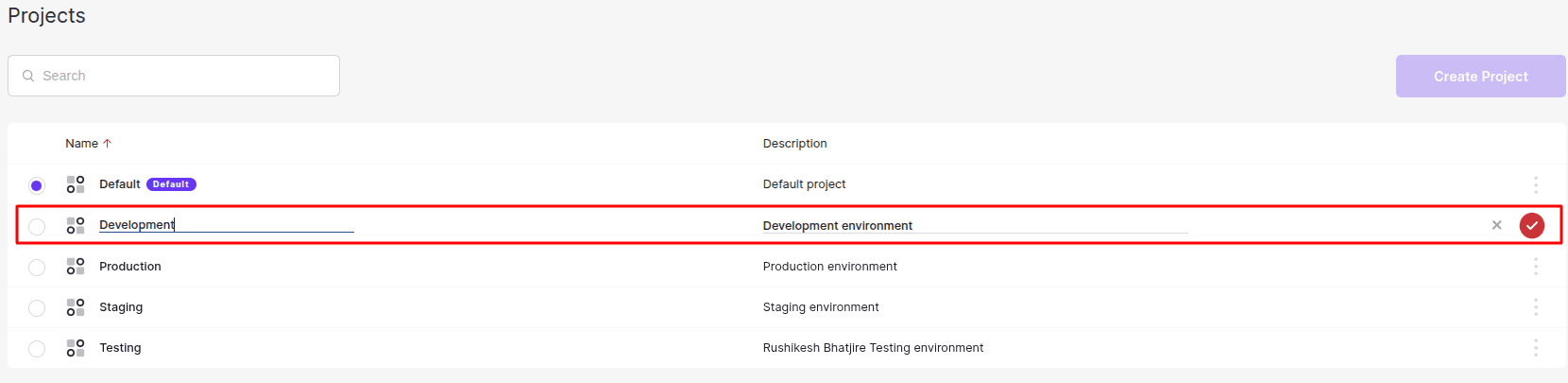
Task: Open the Testing row three-dot menu
Action: tap(1536, 348)
